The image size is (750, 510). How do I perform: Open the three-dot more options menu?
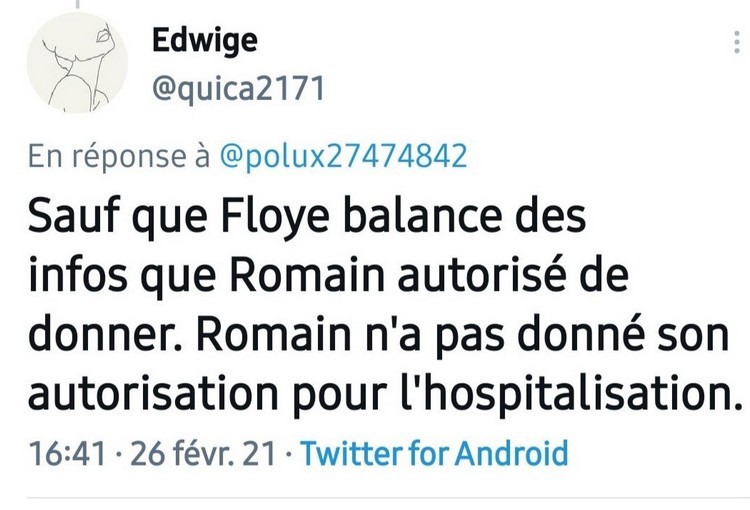pos(737,42)
